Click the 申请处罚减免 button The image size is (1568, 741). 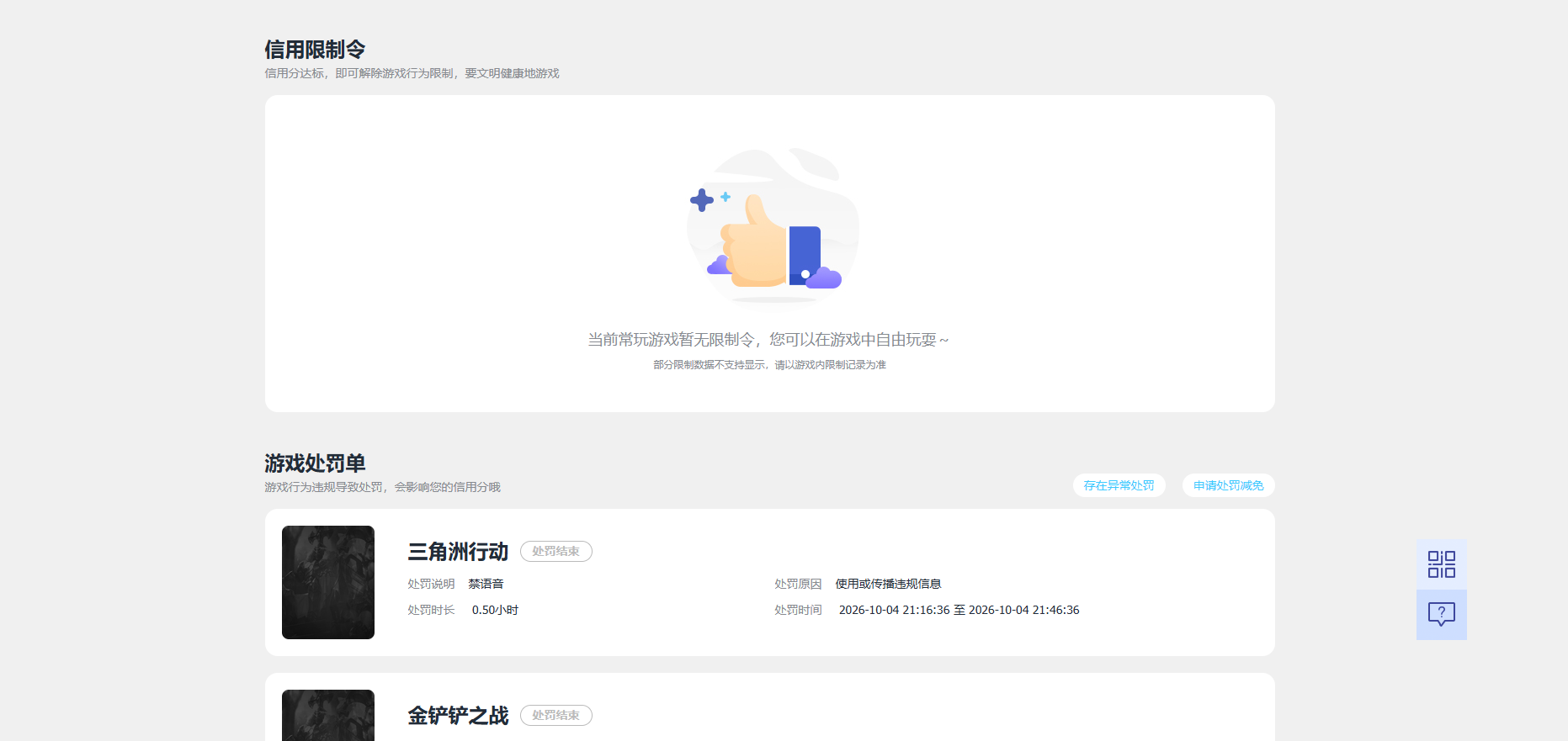click(x=1228, y=485)
